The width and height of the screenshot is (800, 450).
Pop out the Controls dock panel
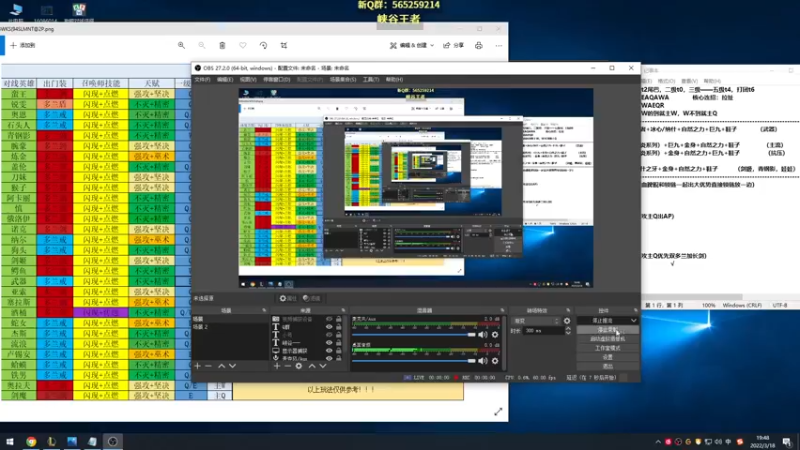pos(636,310)
